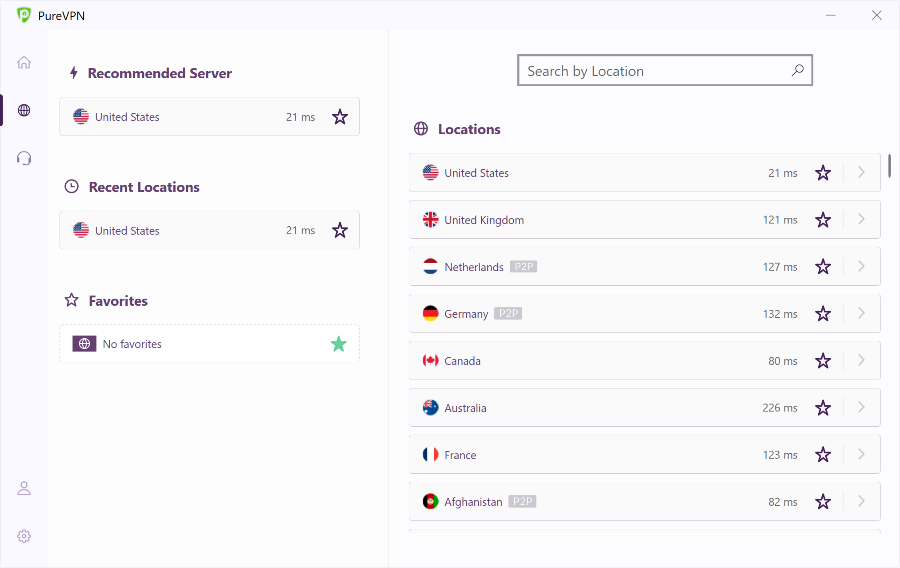Open the settings gear icon
The width and height of the screenshot is (900, 568).
pyautogui.click(x=24, y=536)
